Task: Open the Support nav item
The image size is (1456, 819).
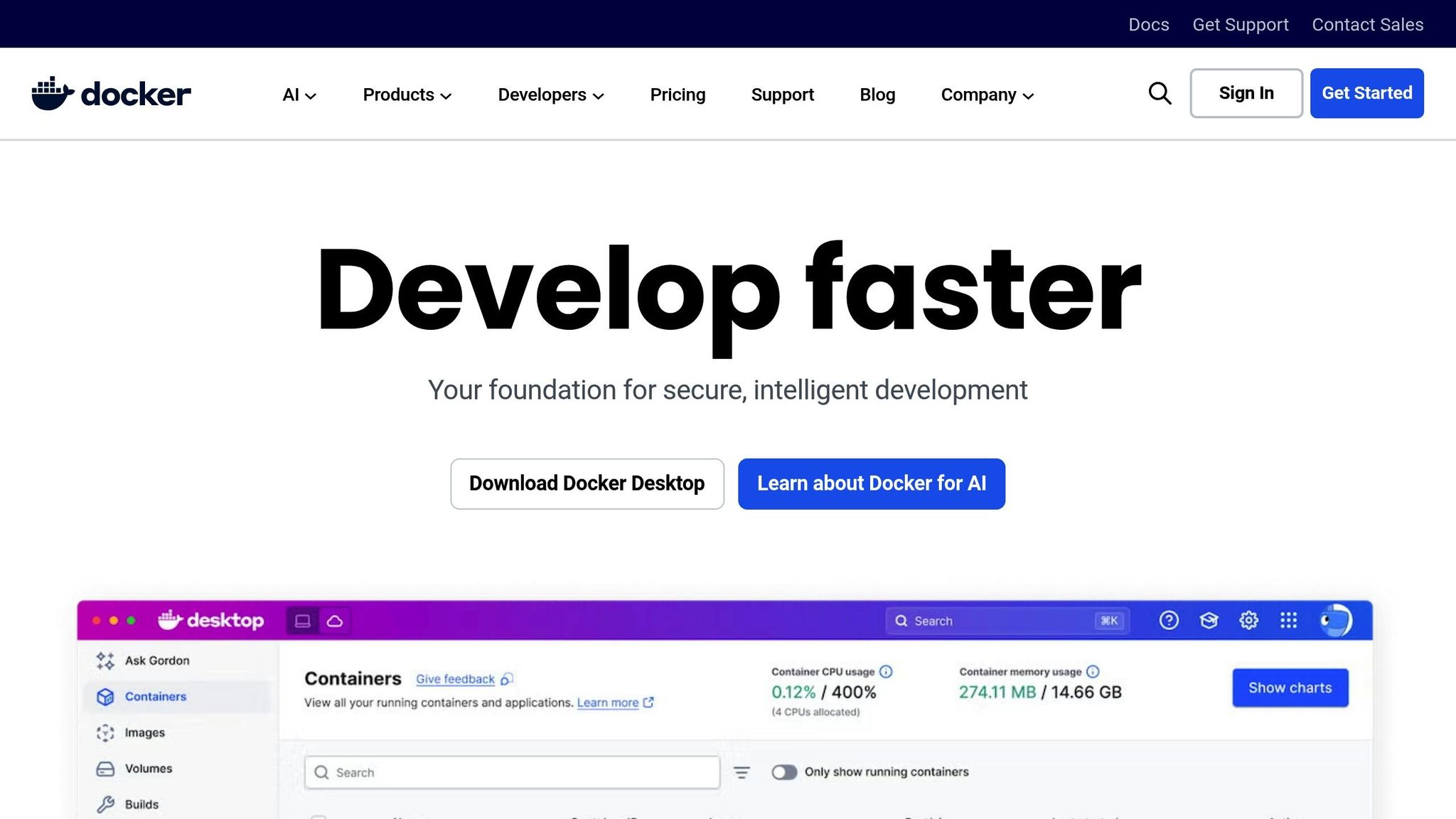Action: tap(783, 95)
